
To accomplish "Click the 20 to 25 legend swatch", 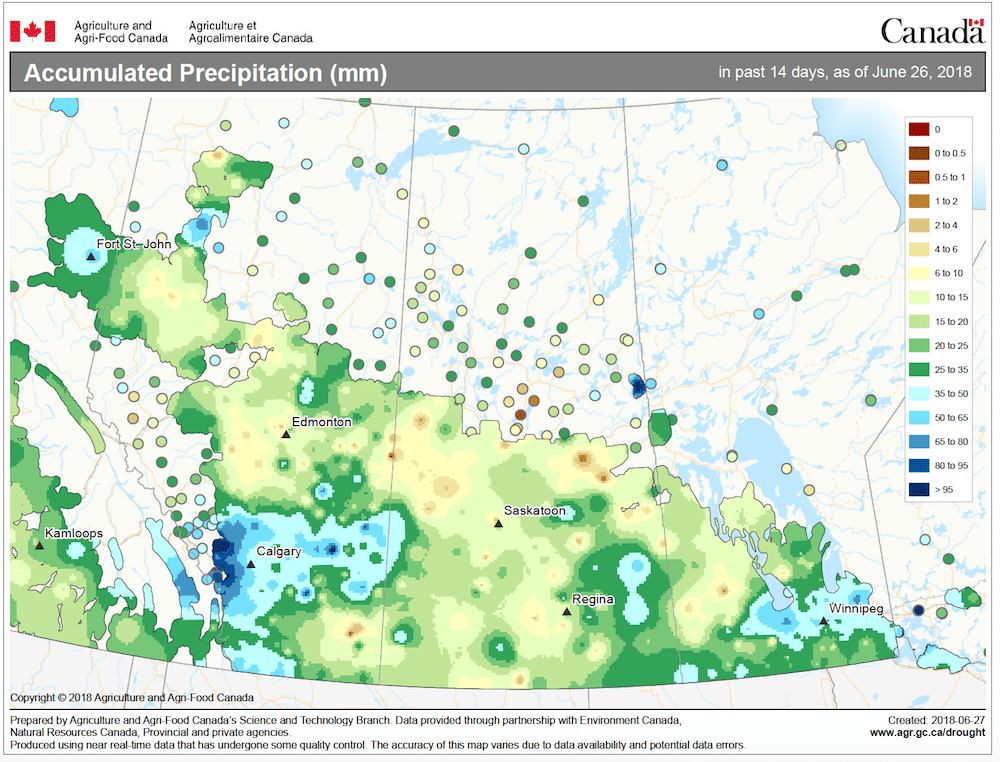I will click(x=919, y=346).
